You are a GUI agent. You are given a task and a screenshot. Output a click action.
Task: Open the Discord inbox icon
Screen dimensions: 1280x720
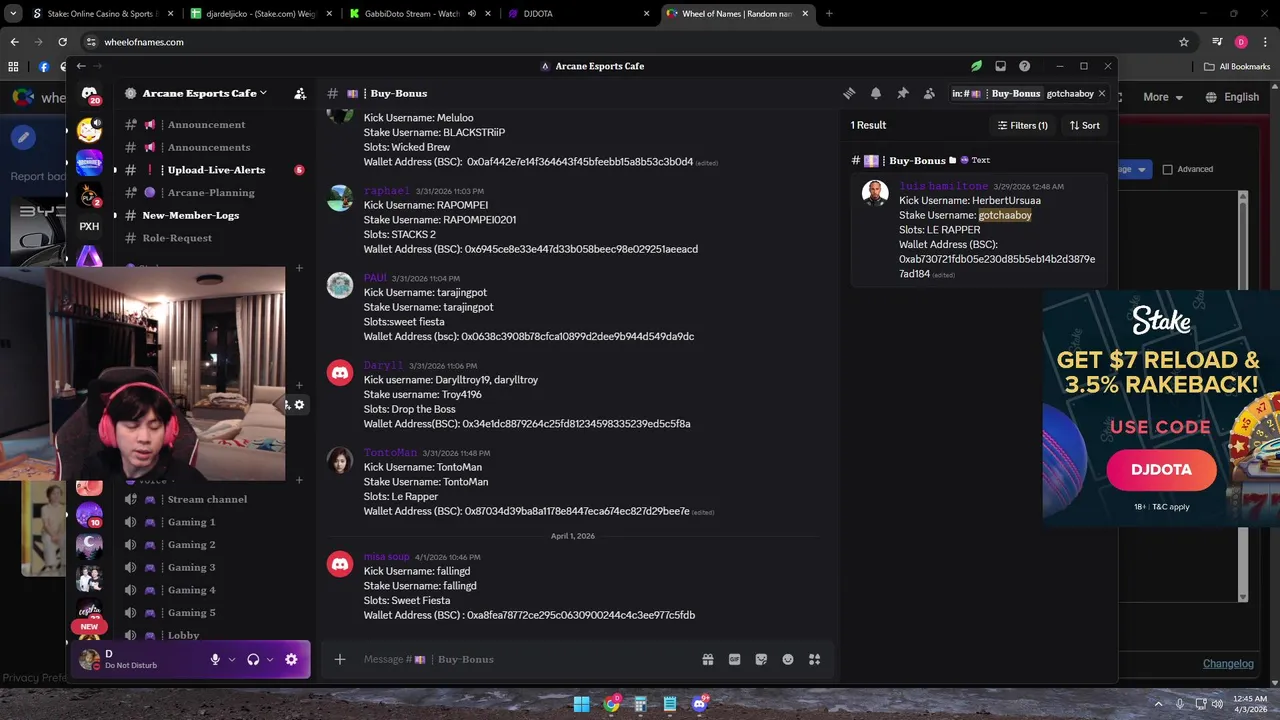point(1000,66)
